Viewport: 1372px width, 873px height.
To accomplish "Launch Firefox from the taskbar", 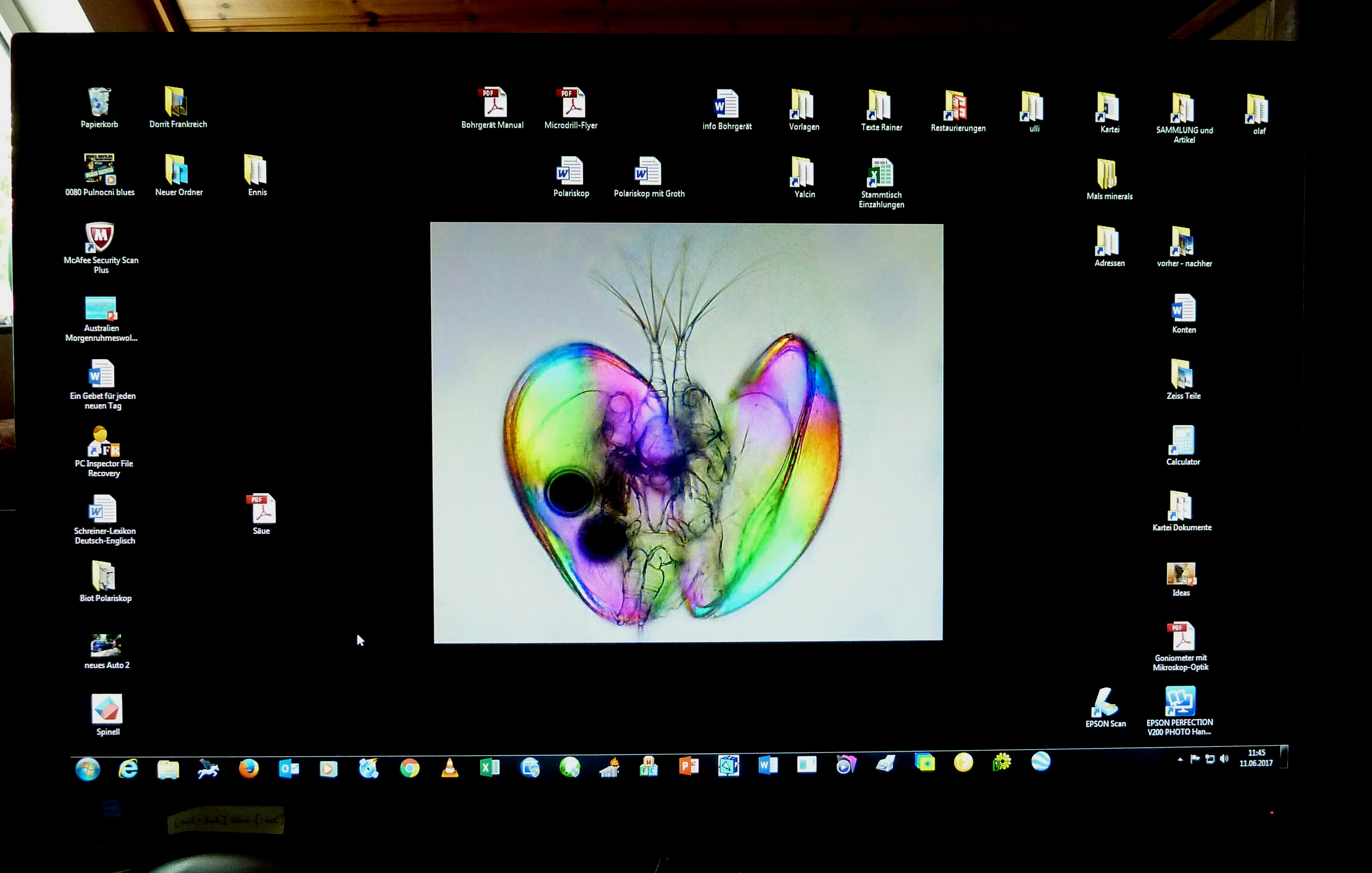I will (x=248, y=769).
